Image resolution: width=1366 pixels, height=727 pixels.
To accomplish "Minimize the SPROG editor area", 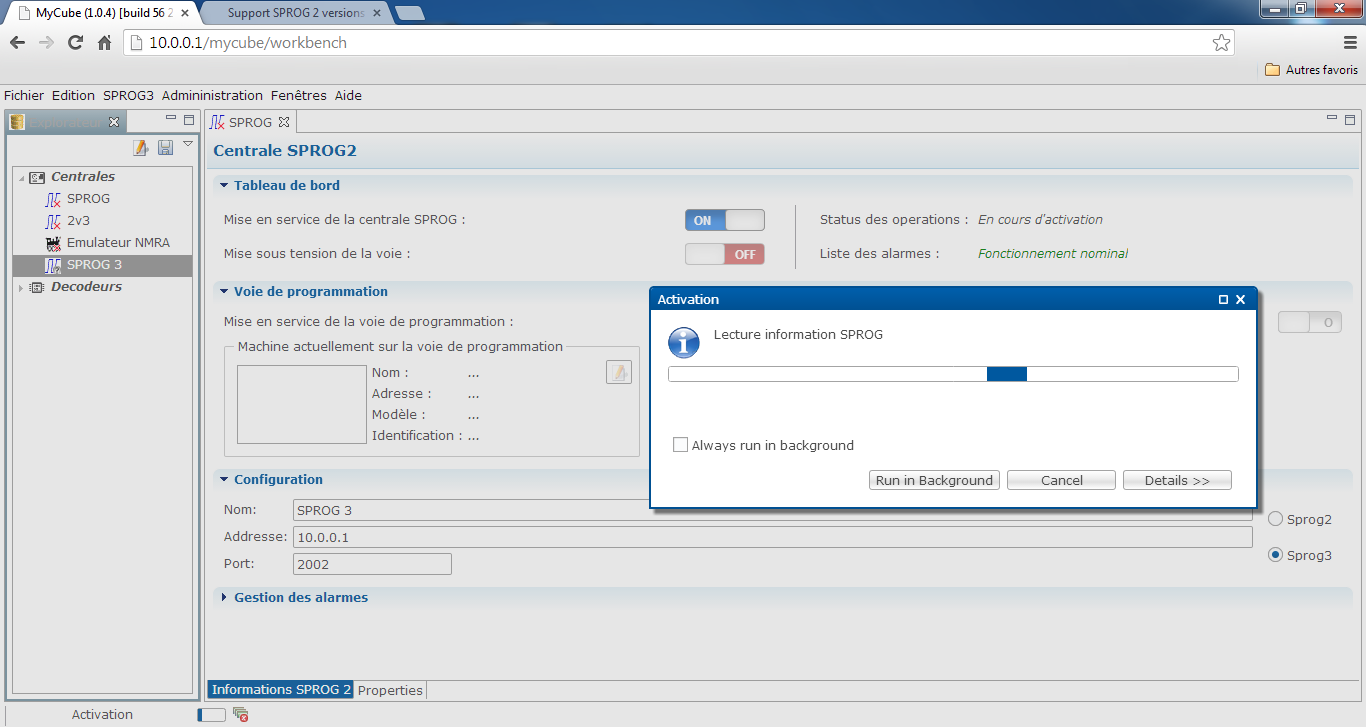I will tap(1331, 118).
